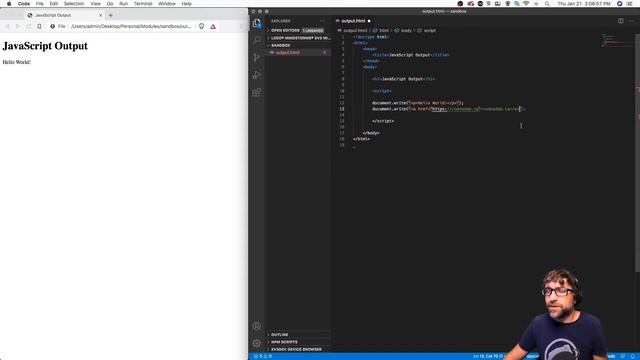
Task: Expand the LEGO Mindstorms EV3 section
Action: point(298,38)
